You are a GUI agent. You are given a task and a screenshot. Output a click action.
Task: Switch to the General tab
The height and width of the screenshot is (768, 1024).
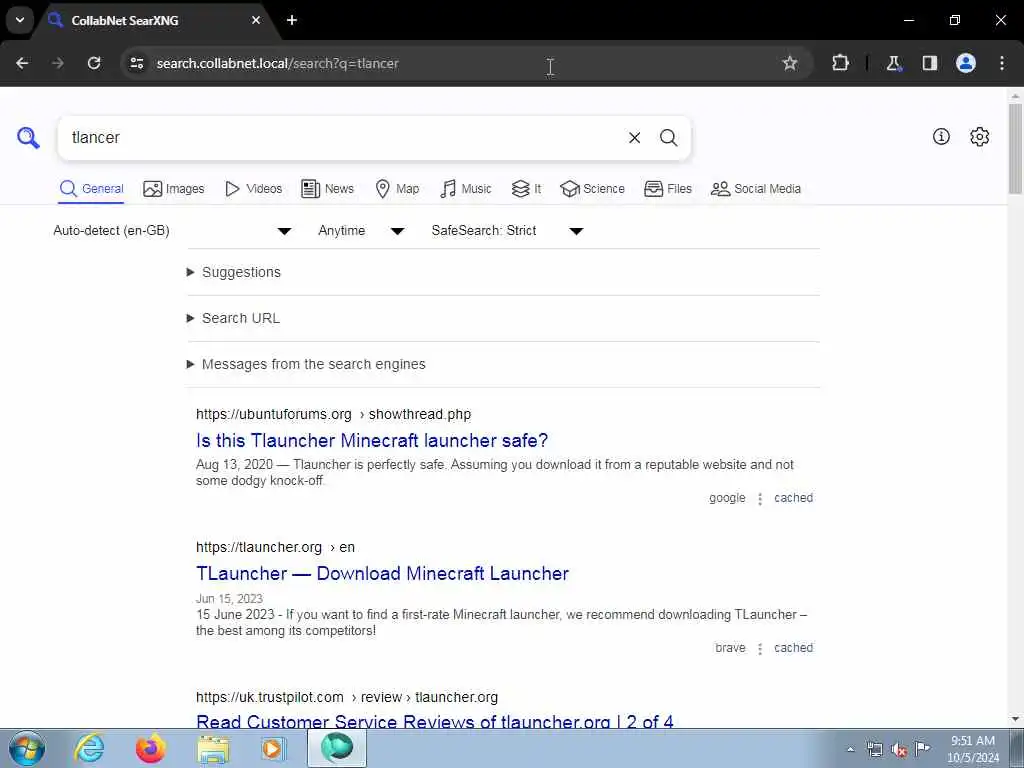91,189
